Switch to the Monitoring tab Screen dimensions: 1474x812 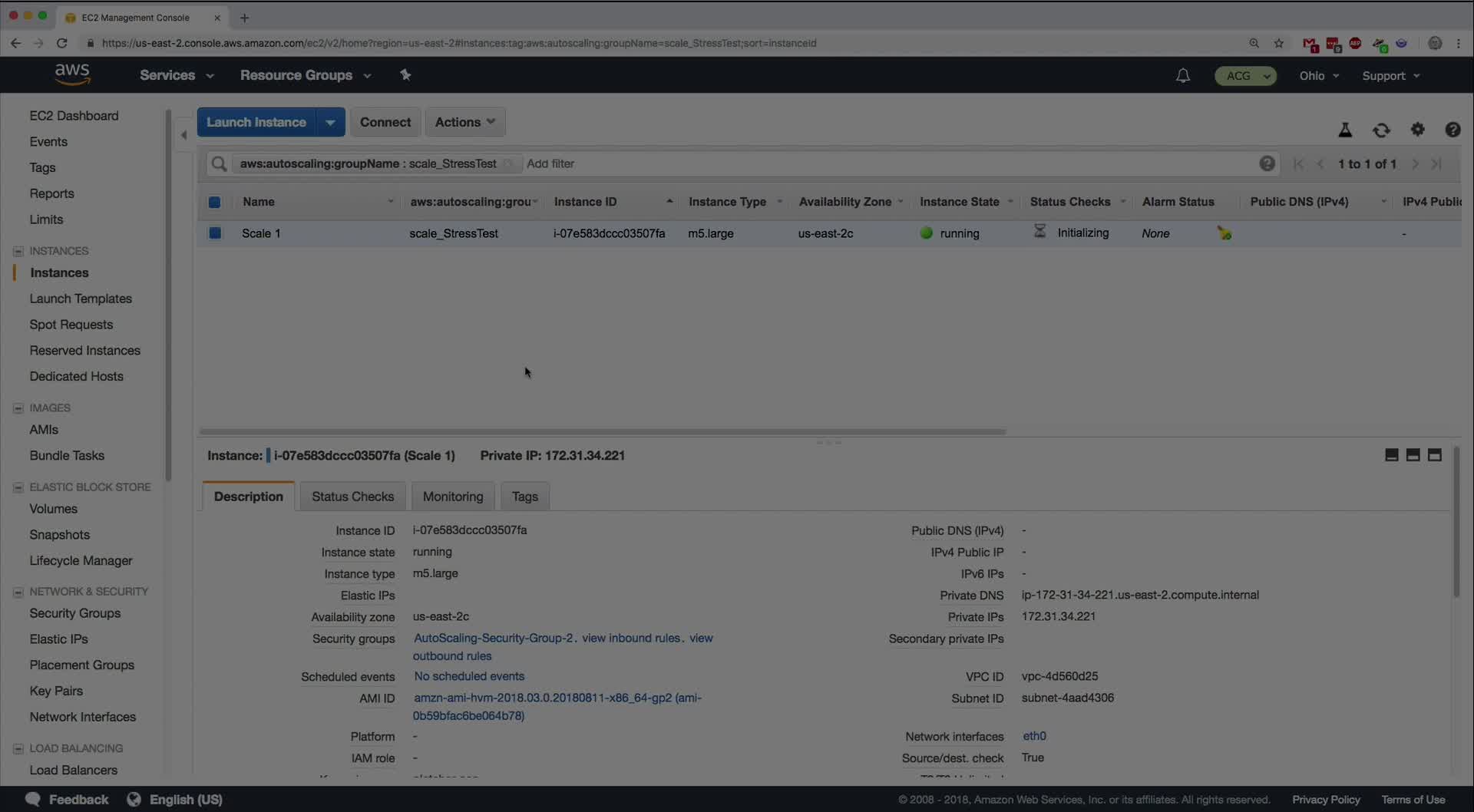(453, 496)
